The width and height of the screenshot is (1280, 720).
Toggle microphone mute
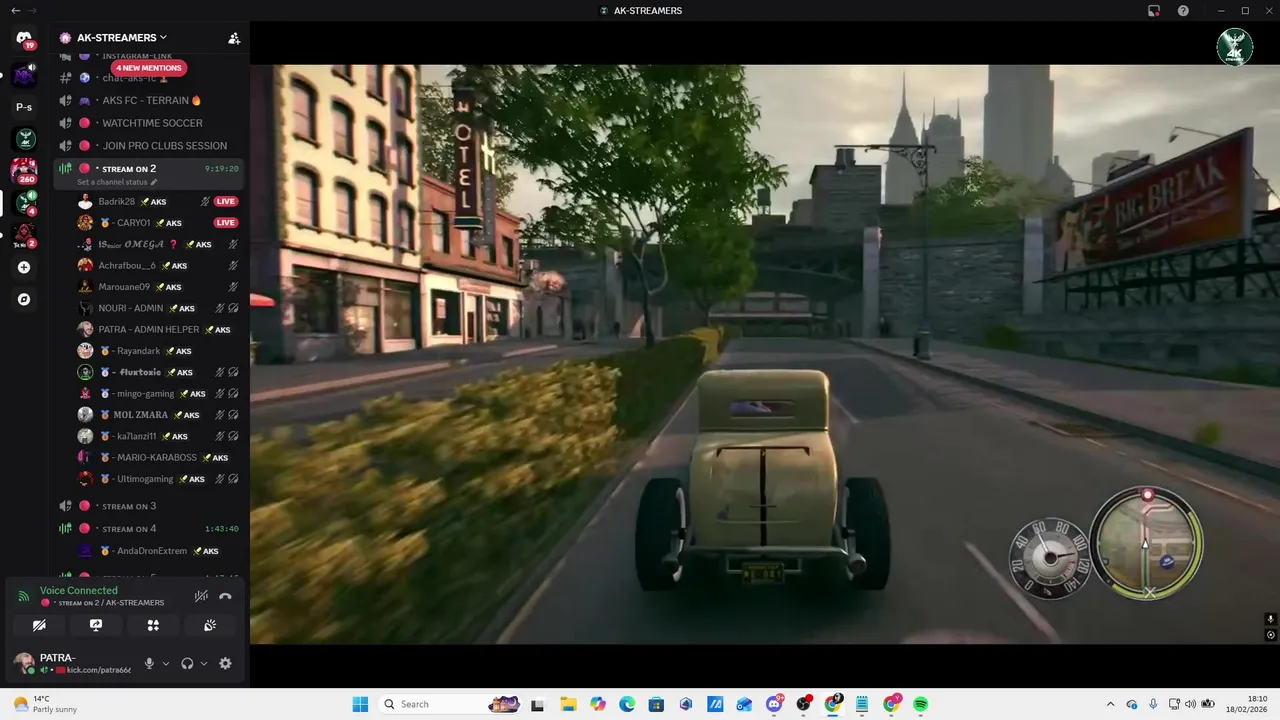click(x=149, y=663)
